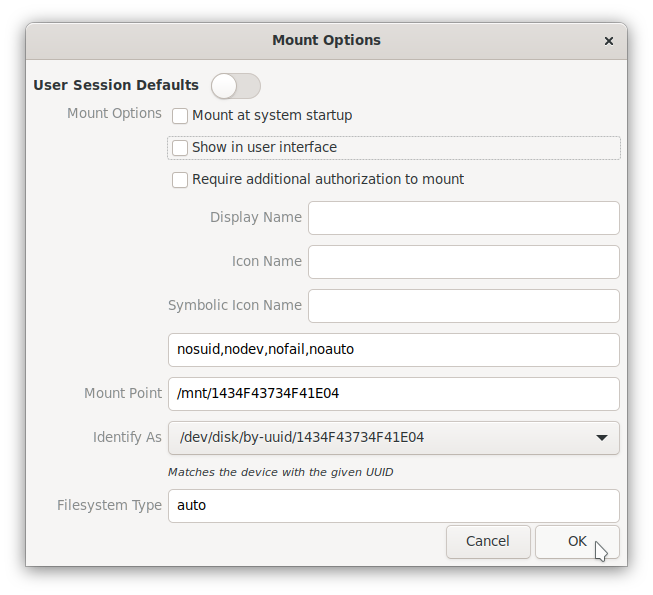The height and width of the screenshot is (595, 653).
Task: Close the Mount Options dialog with X
Action: click(608, 41)
